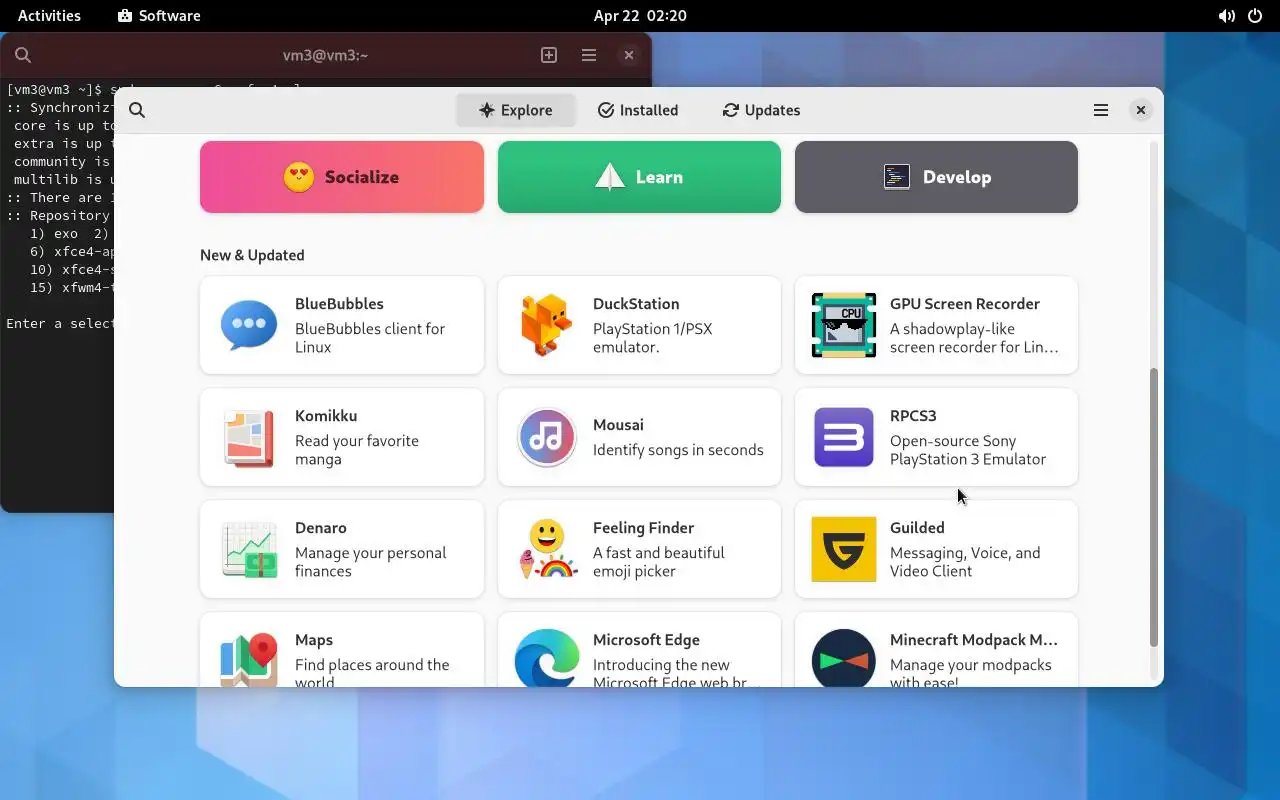Open the RPCS3 app title

pyautogui.click(x=913, y=416)
